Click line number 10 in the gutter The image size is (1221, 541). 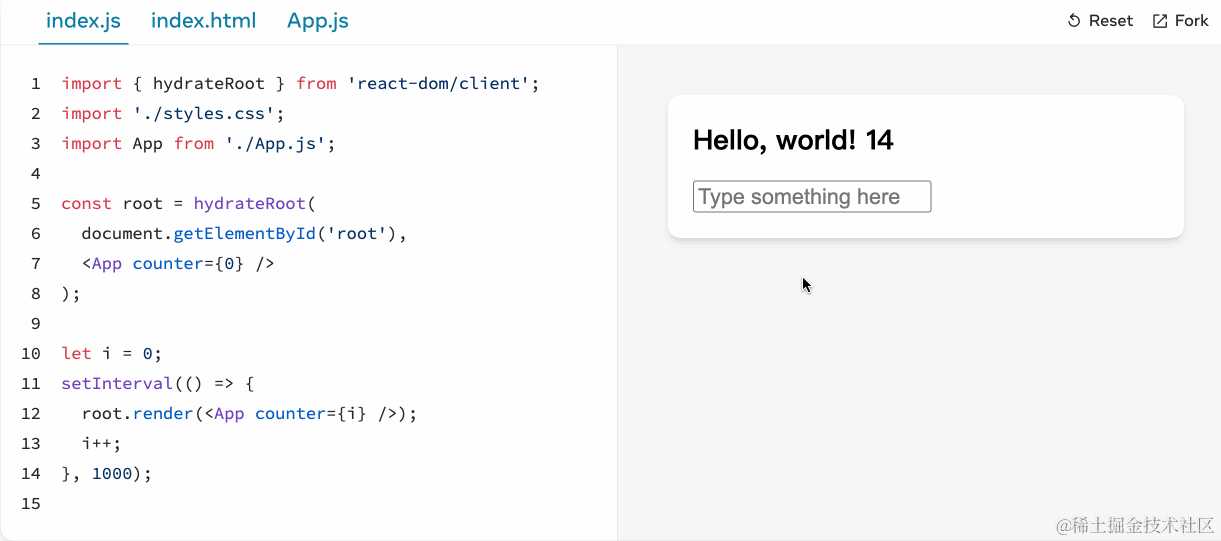point(31,354)
